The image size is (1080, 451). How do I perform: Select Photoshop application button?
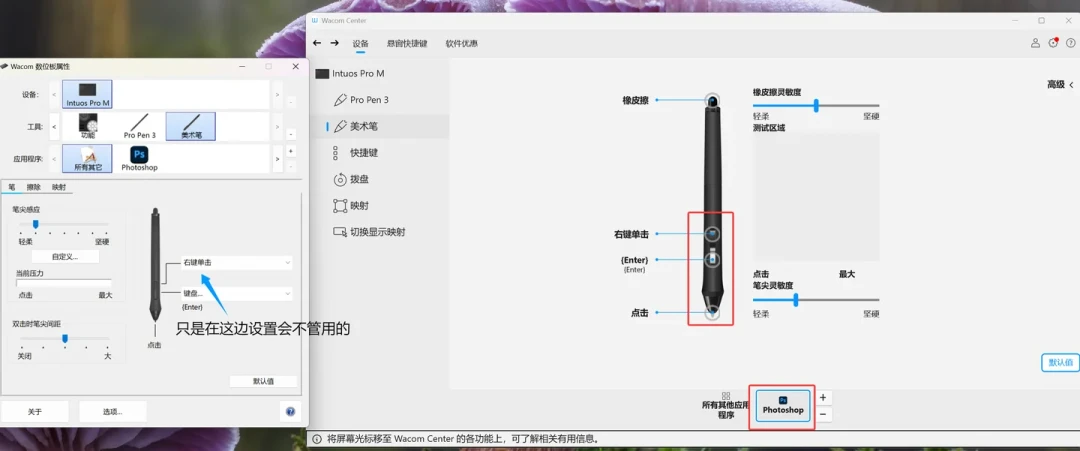782,406
